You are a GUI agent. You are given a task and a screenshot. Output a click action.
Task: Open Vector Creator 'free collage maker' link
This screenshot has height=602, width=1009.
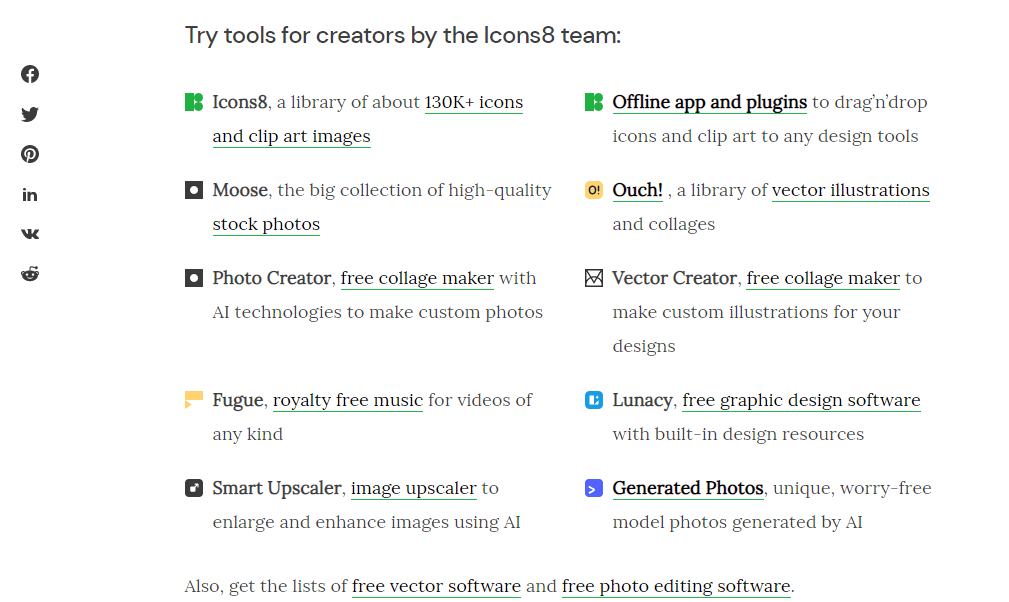click(823, 278)
